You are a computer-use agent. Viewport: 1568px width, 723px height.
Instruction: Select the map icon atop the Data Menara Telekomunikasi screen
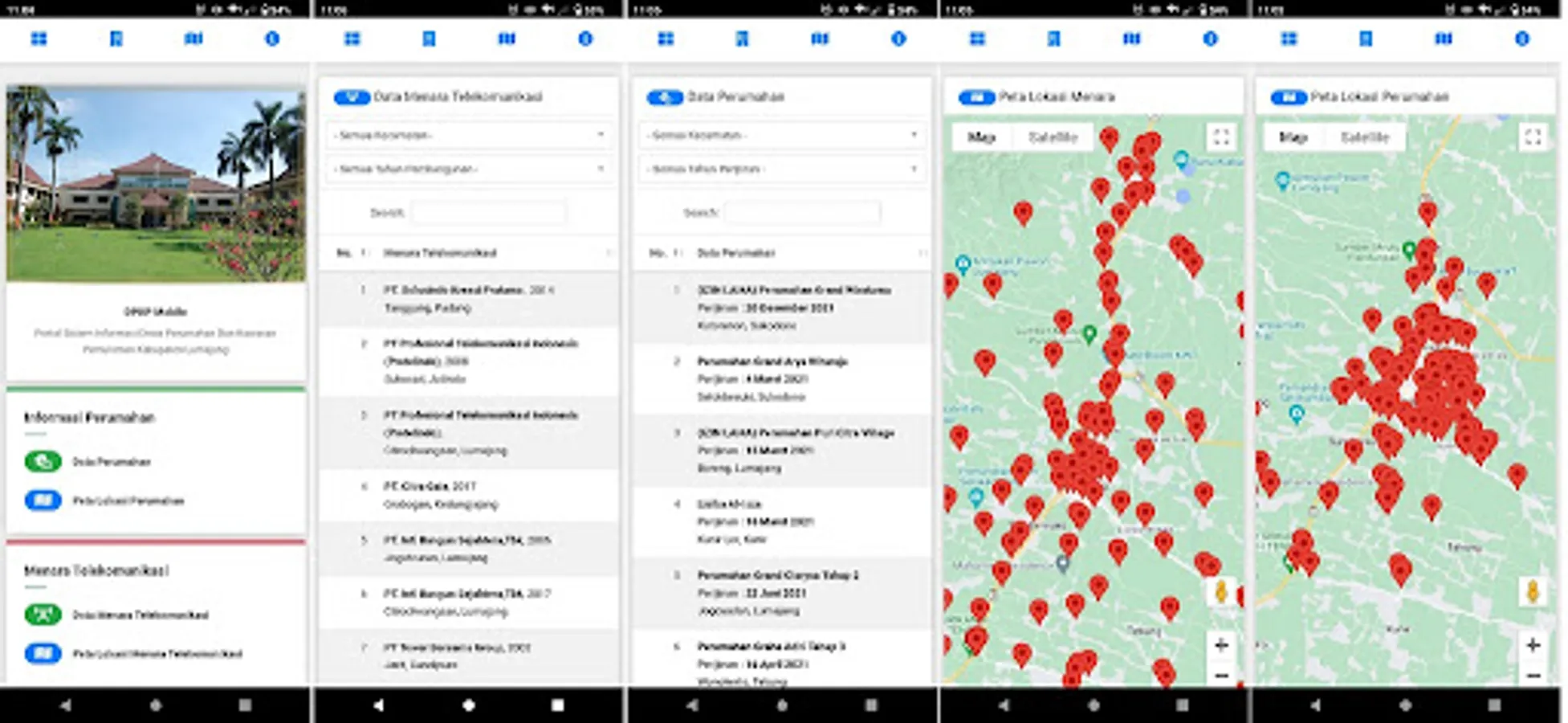click(x=507, y=39)
